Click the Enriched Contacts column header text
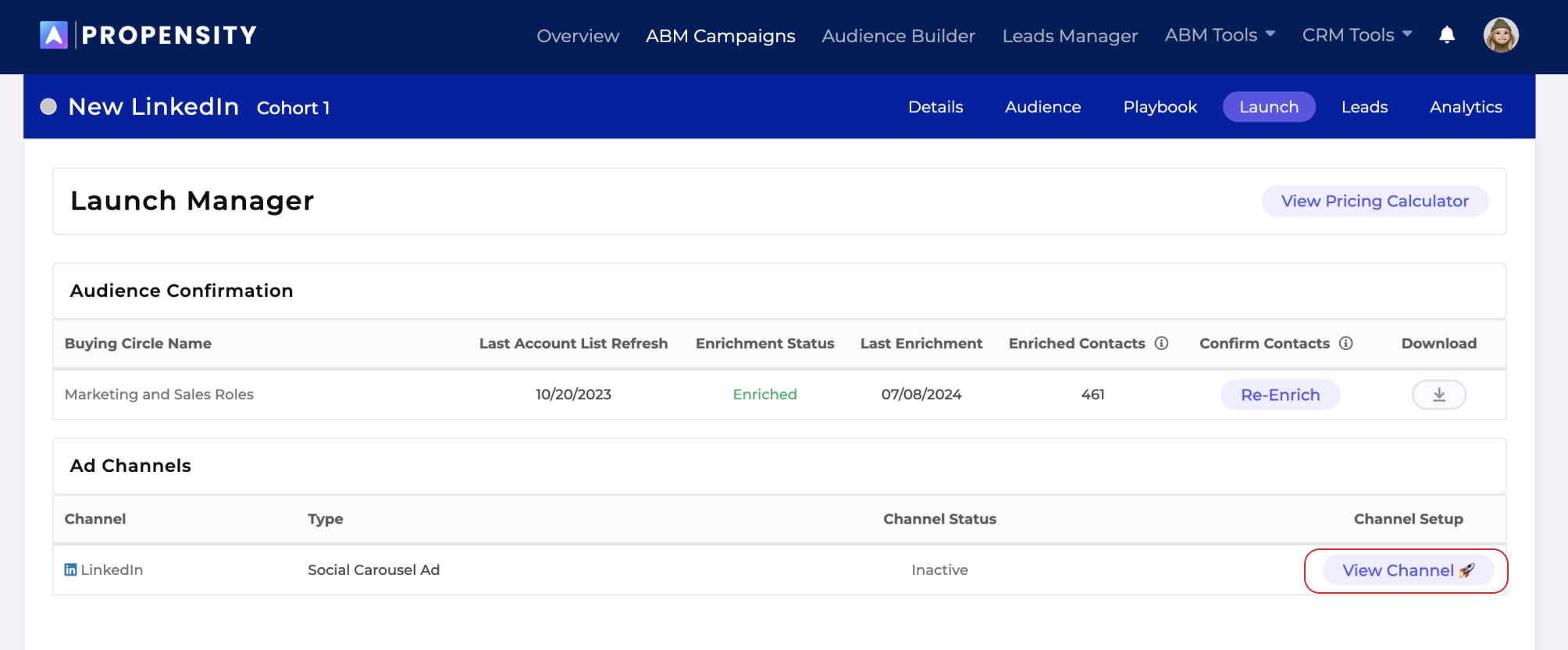Image resolution: width=1568 pixels, height=650 pixels. [1077, 343]
